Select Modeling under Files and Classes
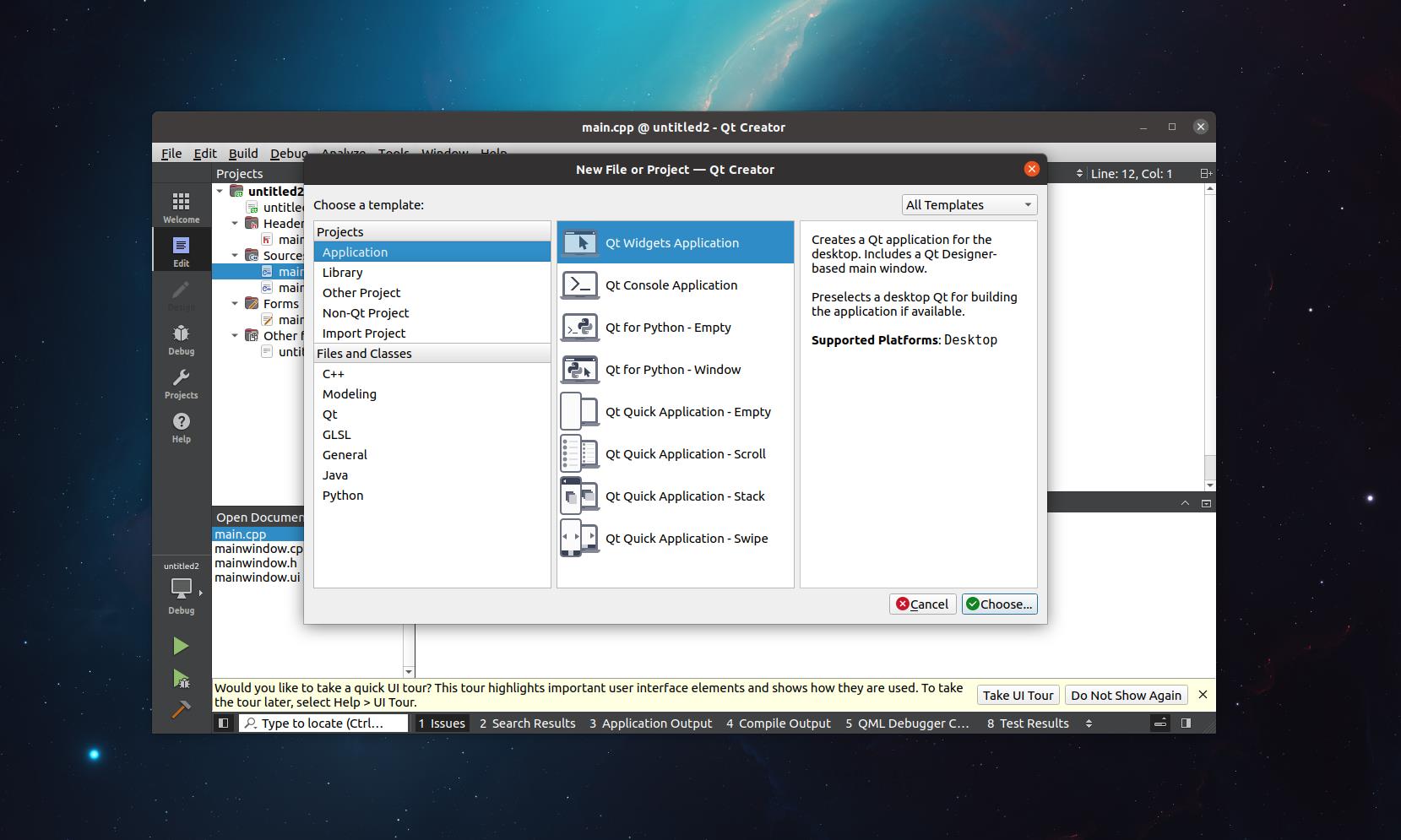 coord(432,393)
